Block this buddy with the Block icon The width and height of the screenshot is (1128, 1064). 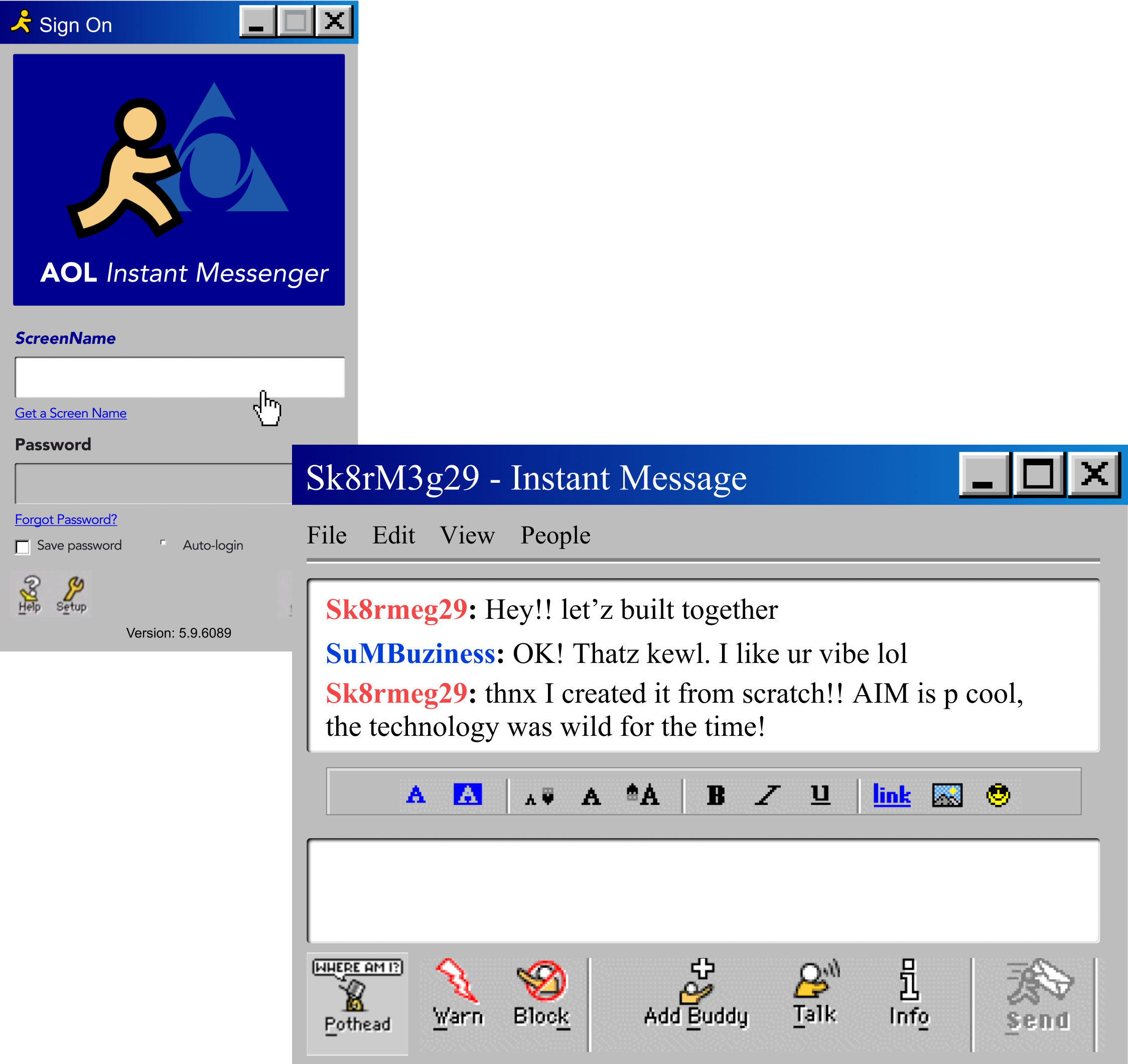click(x=542, y=993)
